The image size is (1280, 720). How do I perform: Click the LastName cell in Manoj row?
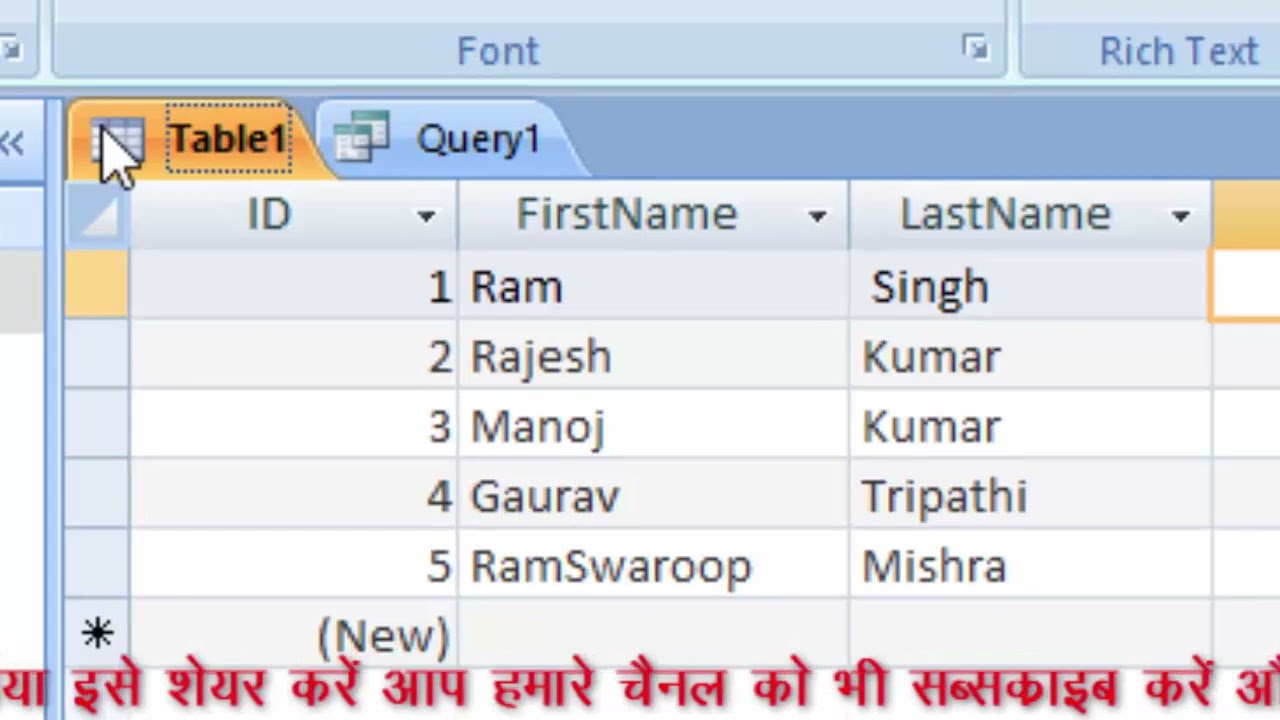pyautogui.click(x=1030, y=426)
